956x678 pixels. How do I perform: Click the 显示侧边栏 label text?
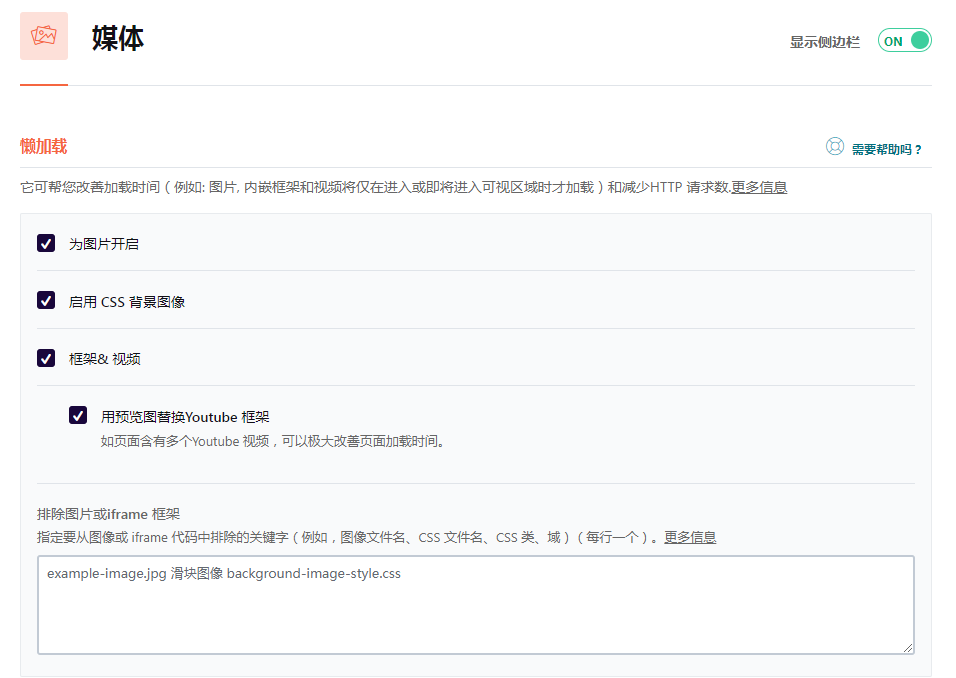point(824,42)
